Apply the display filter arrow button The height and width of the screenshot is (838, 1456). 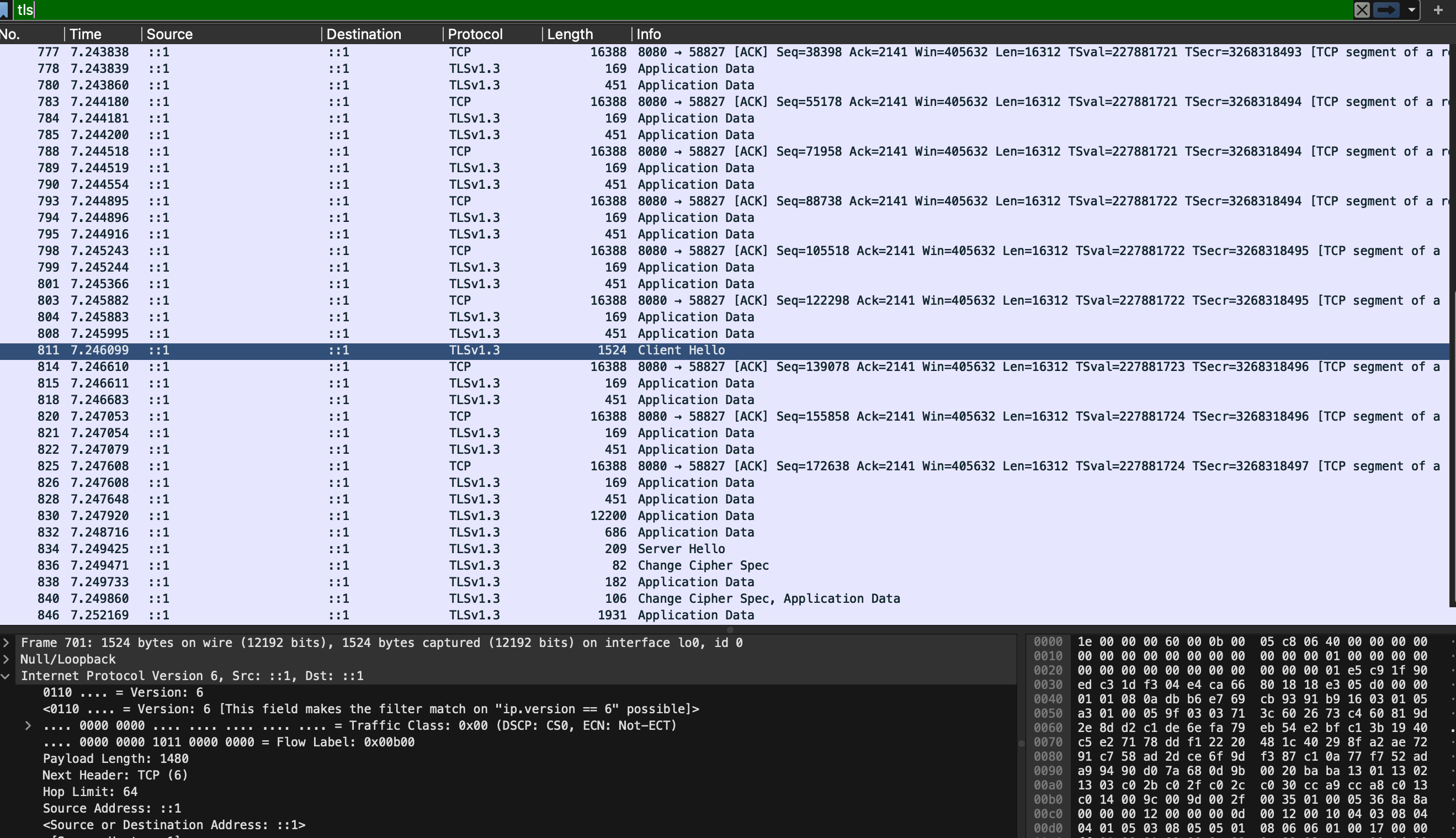(1386, 10)
